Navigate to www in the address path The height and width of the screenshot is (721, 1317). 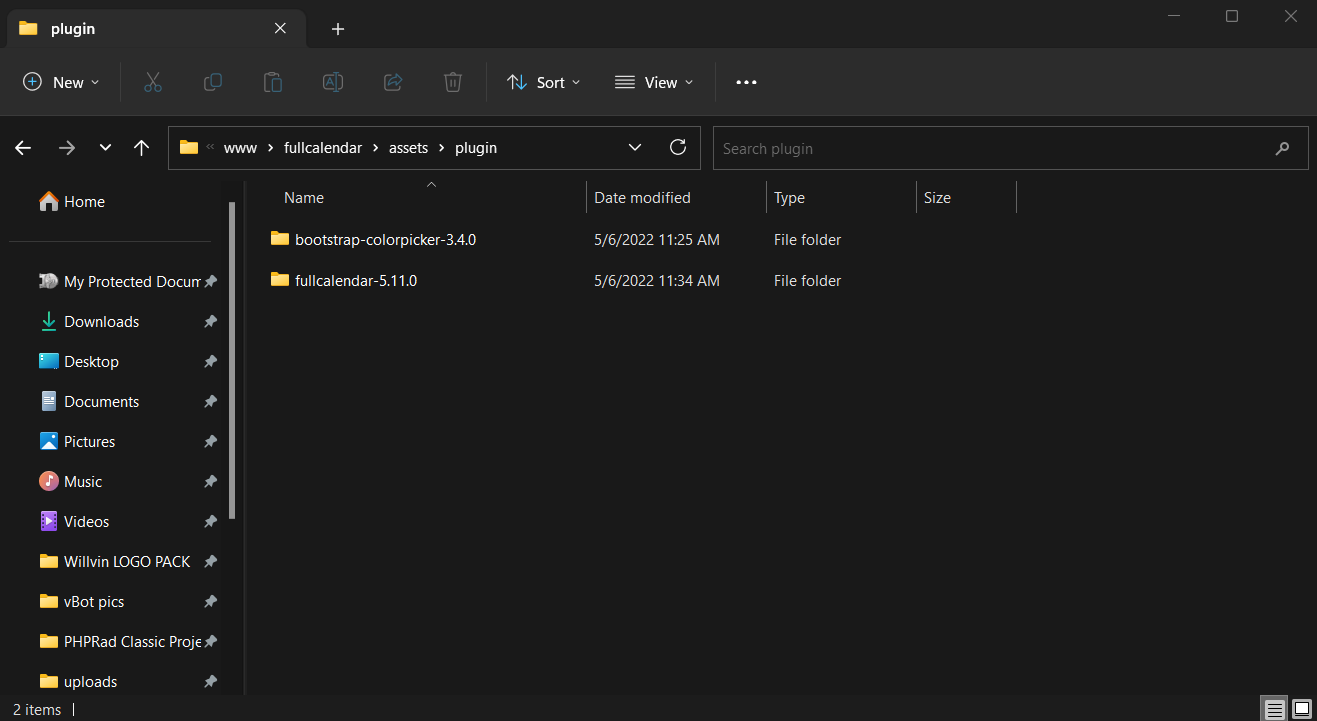pyautogui.click(x=240, y=148)
